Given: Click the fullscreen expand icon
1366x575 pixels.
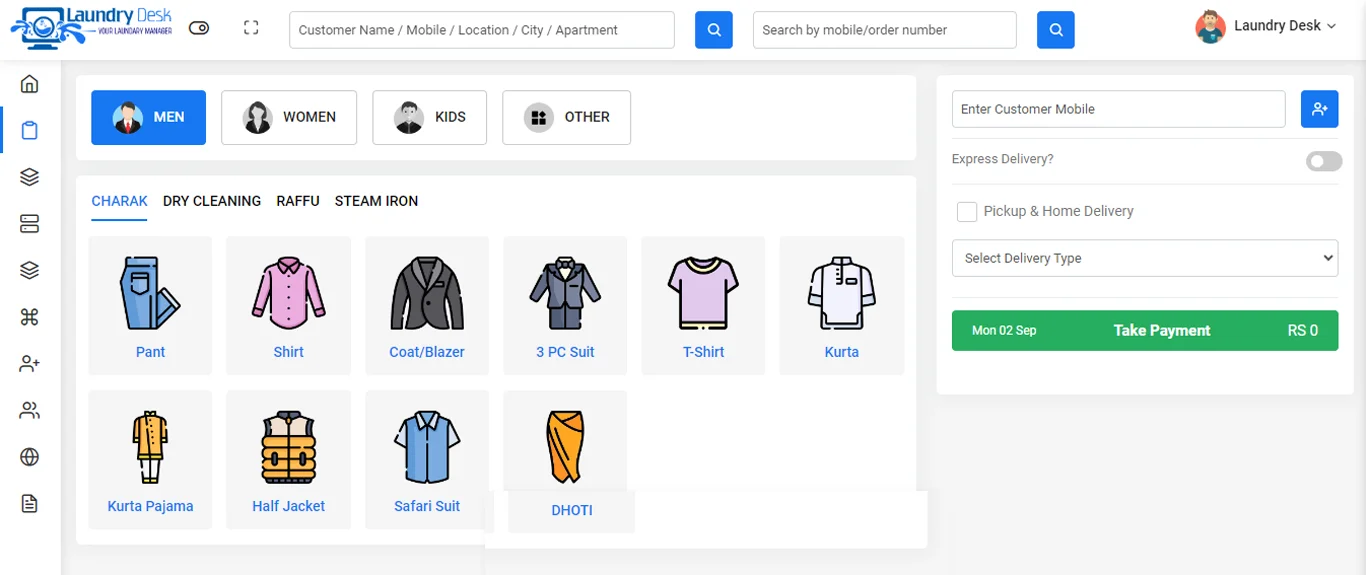Looking at the screenshot, I should 251,29.
